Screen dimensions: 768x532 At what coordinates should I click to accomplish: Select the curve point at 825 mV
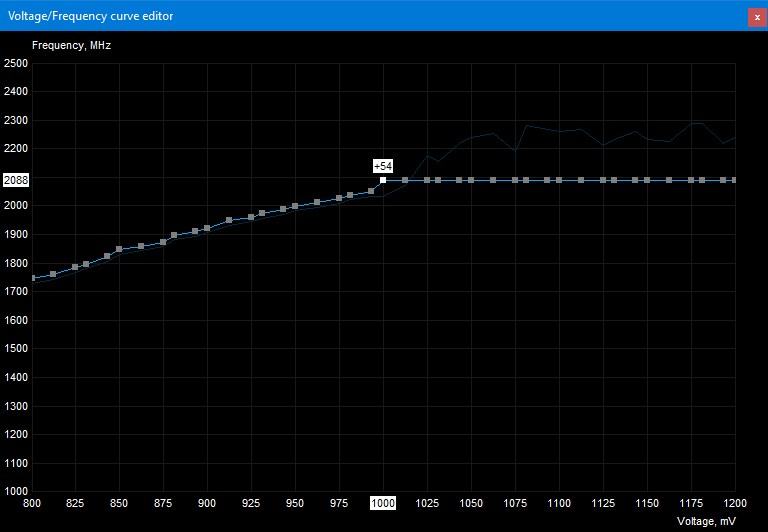point(75,267)
